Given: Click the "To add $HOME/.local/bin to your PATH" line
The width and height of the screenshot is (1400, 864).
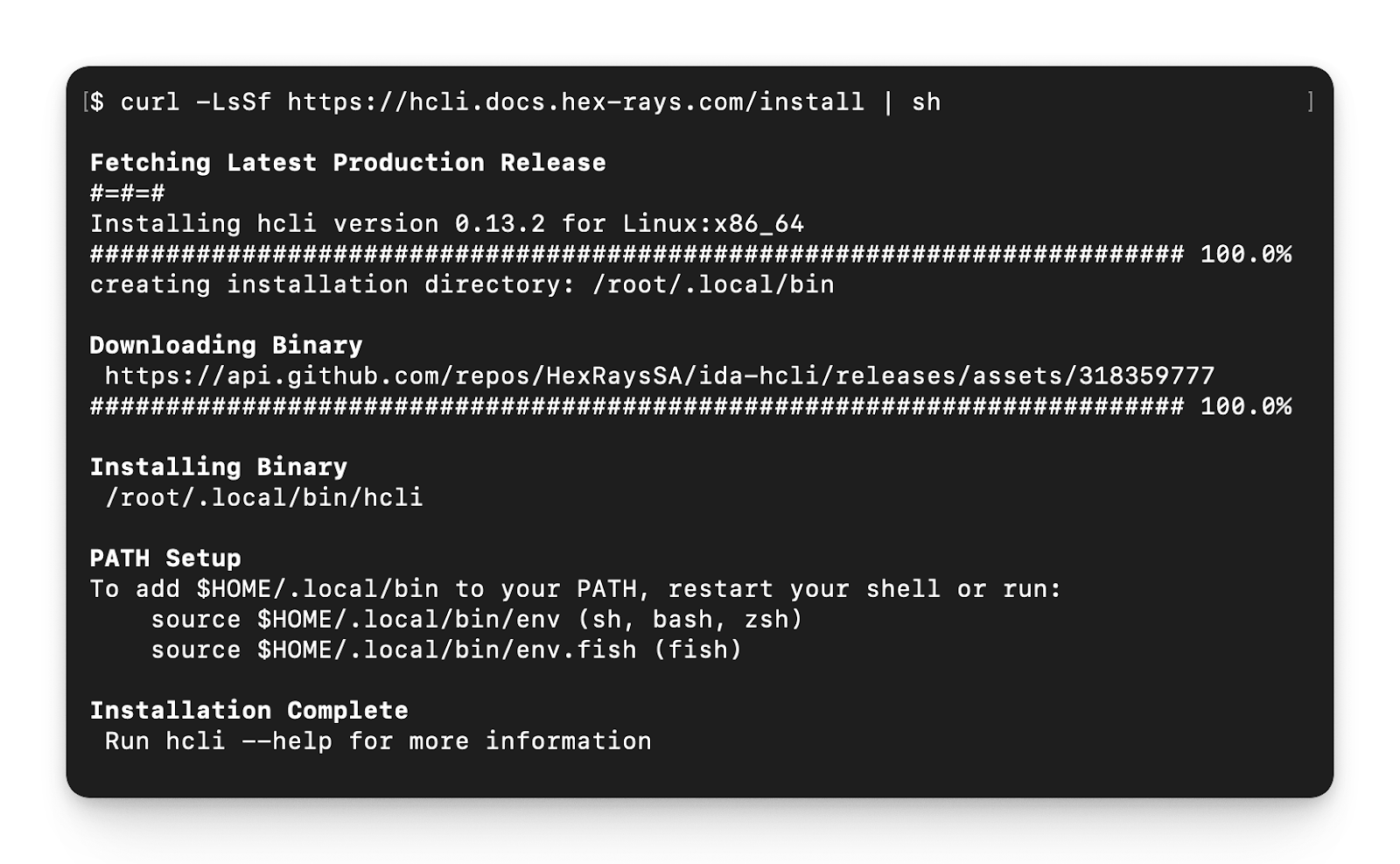Looking at the screenshot, I should 575,589.
